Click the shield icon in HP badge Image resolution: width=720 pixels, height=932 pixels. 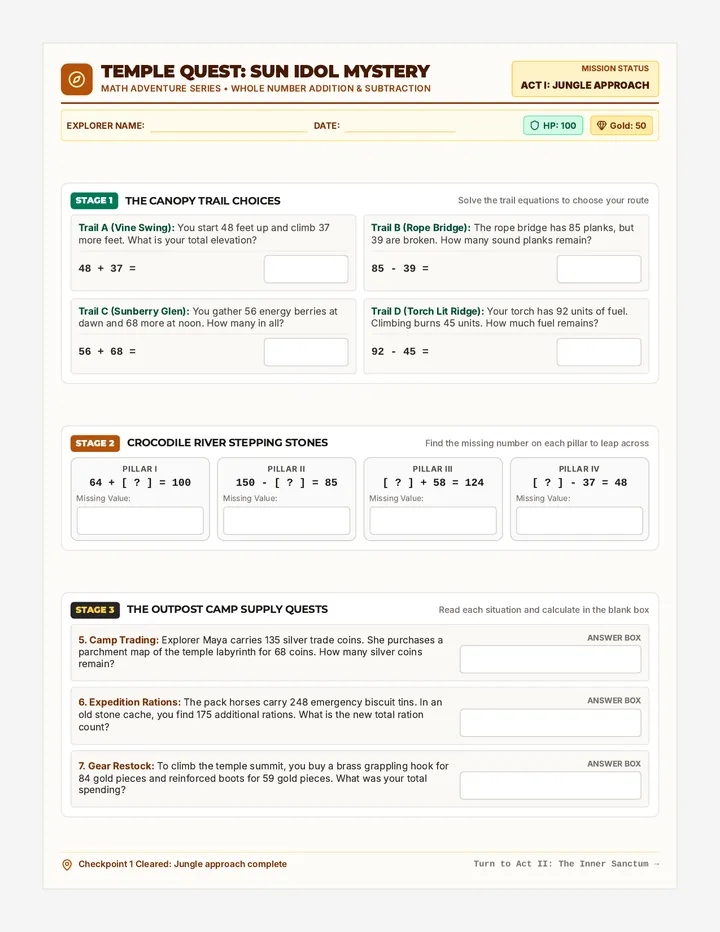click(x=535, y=125)
